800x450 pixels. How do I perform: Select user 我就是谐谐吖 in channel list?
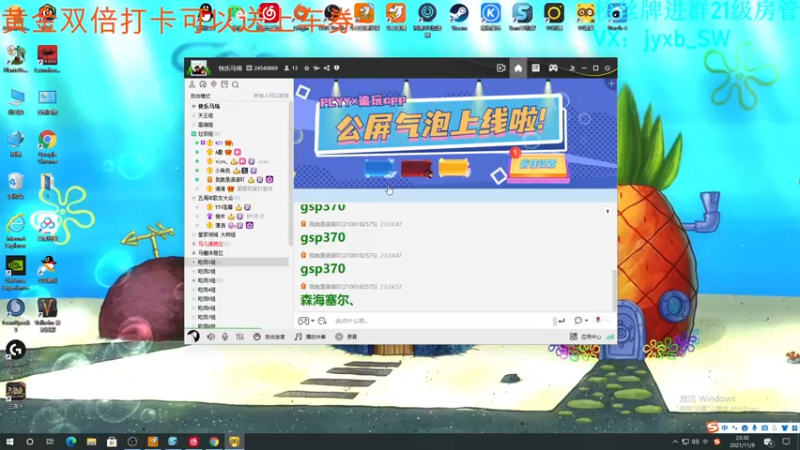[x=230, y=180]
